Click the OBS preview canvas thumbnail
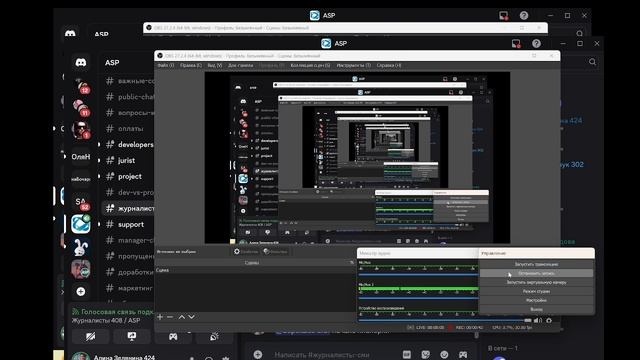 tap(357, 158)
